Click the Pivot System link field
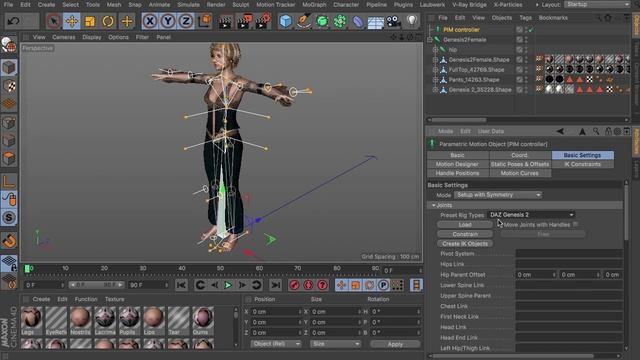This screenshot has width=640, height=360. (569, 253)
